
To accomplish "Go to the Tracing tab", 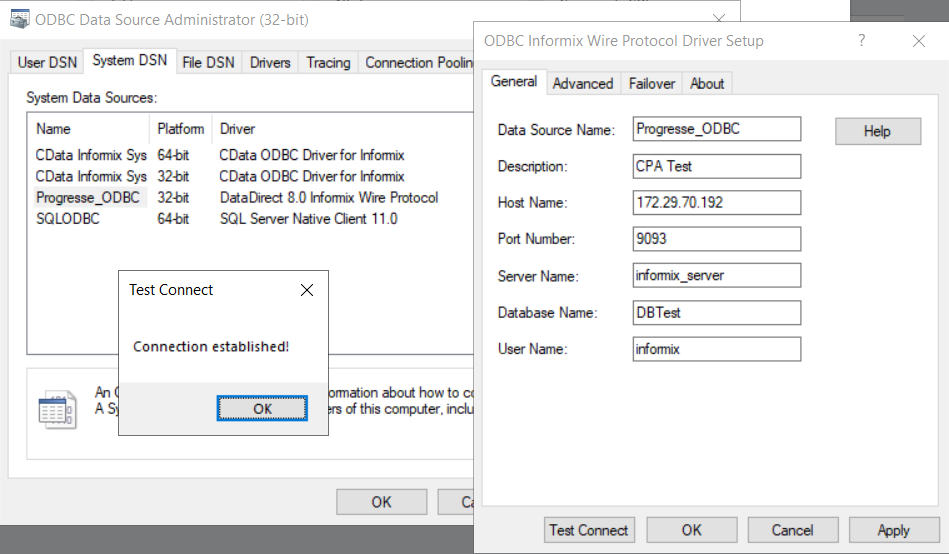I will click(x=328, y=62).
